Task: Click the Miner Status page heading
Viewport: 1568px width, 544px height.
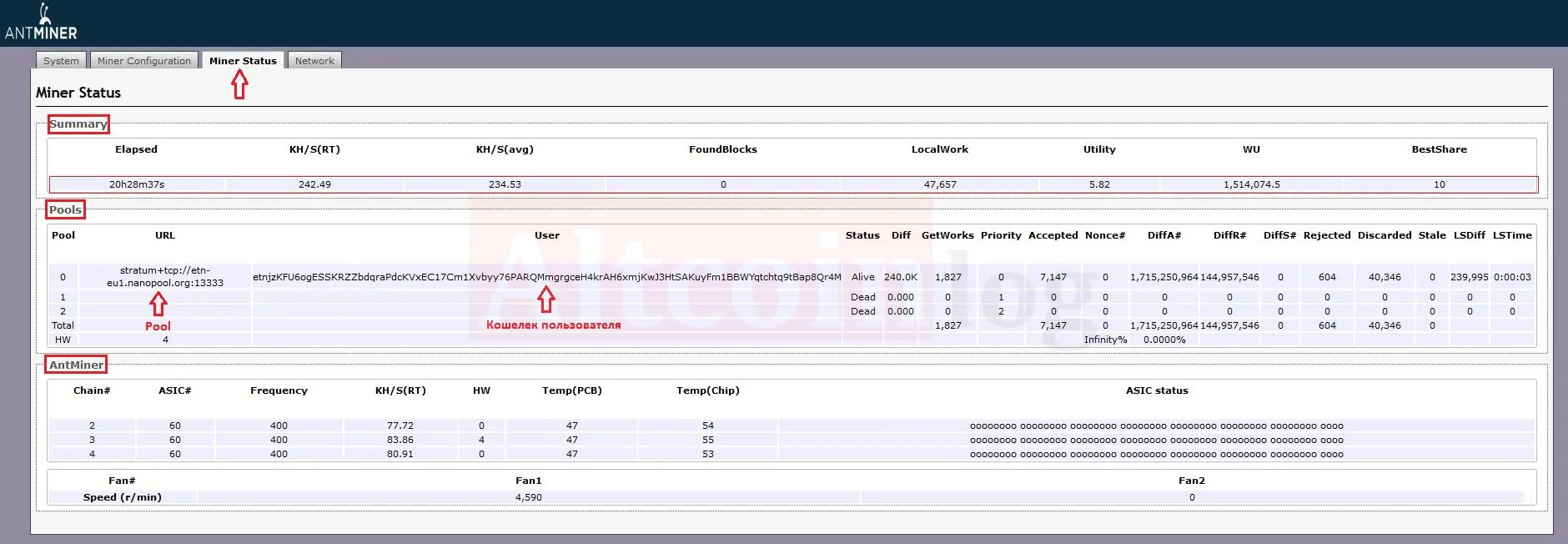Action: [78, 93]
